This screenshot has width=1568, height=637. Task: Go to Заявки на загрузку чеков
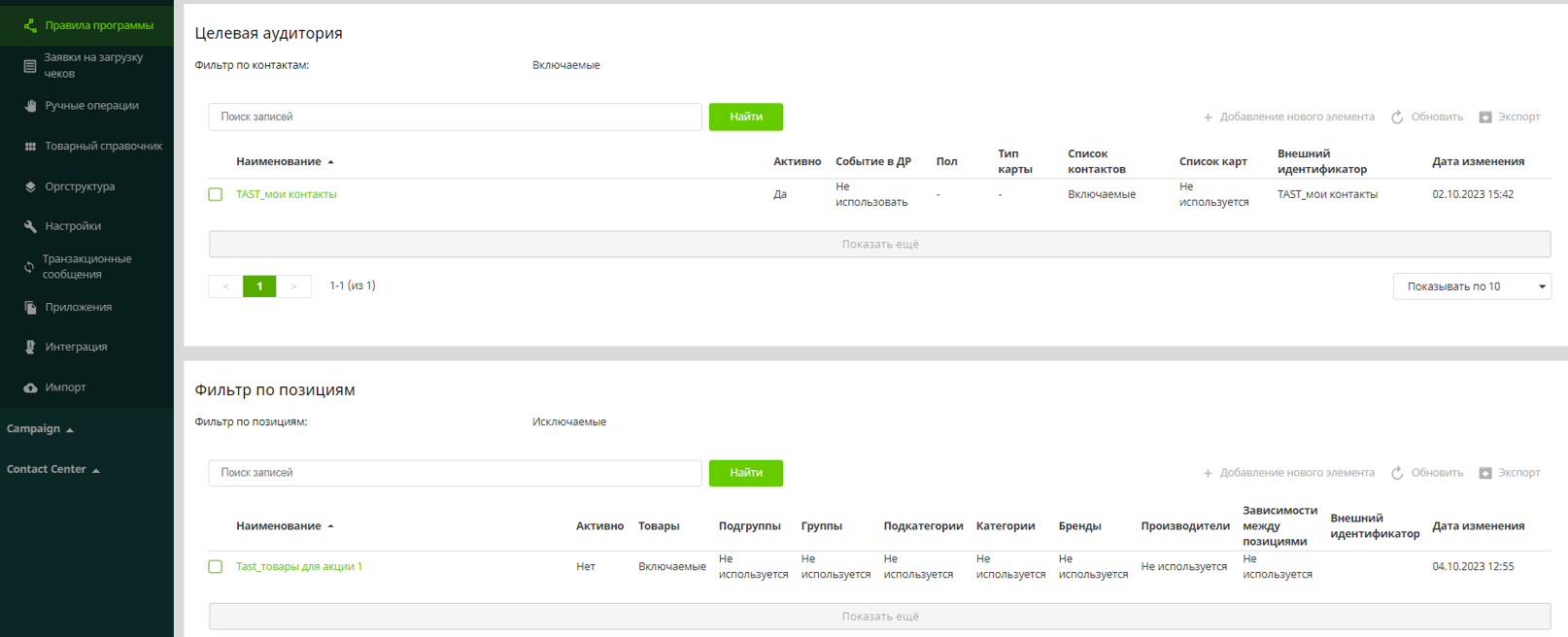pyautogui.click(x=93, y=65)
